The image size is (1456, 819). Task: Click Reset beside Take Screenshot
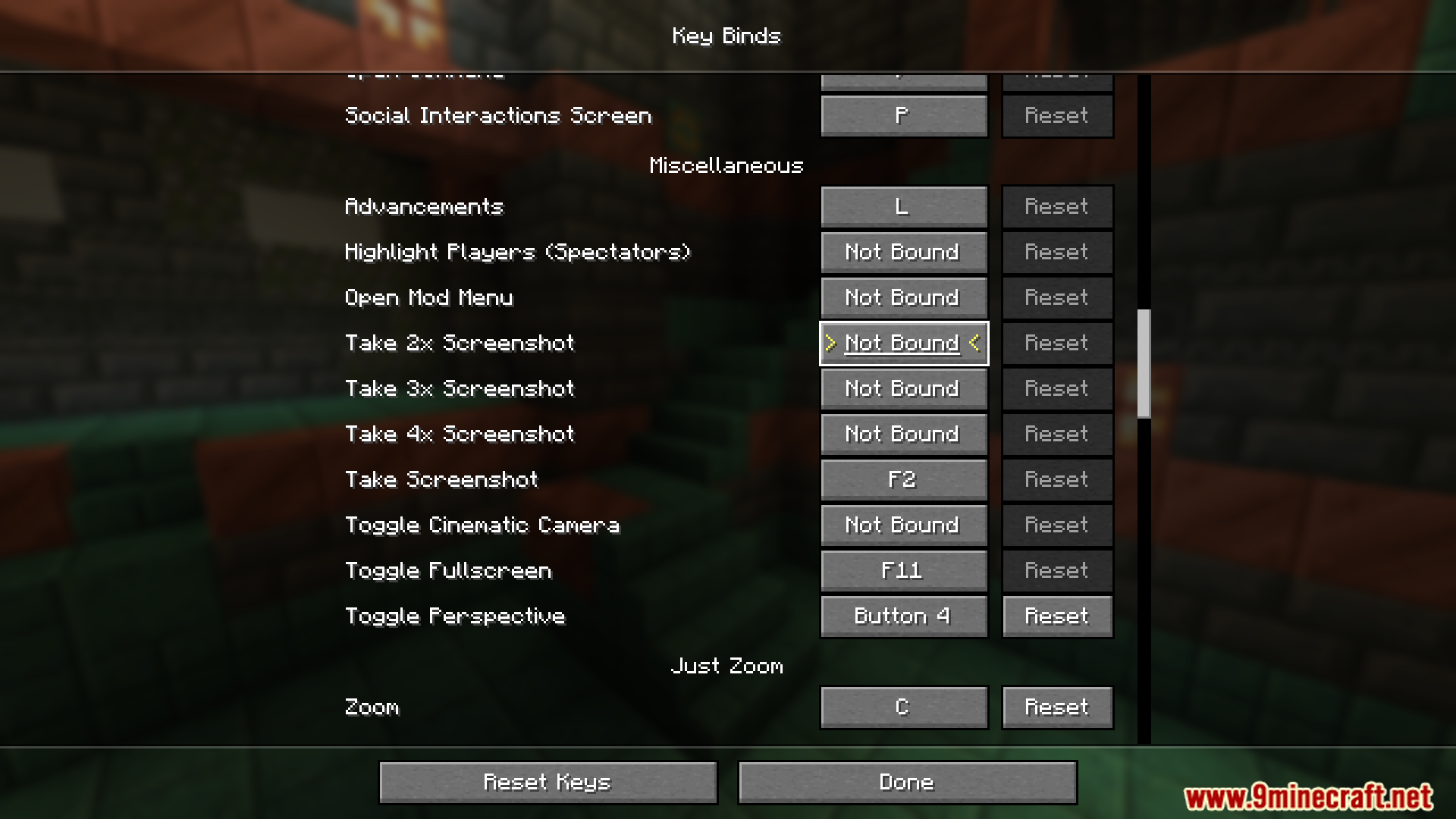(x=1057, y=479)
